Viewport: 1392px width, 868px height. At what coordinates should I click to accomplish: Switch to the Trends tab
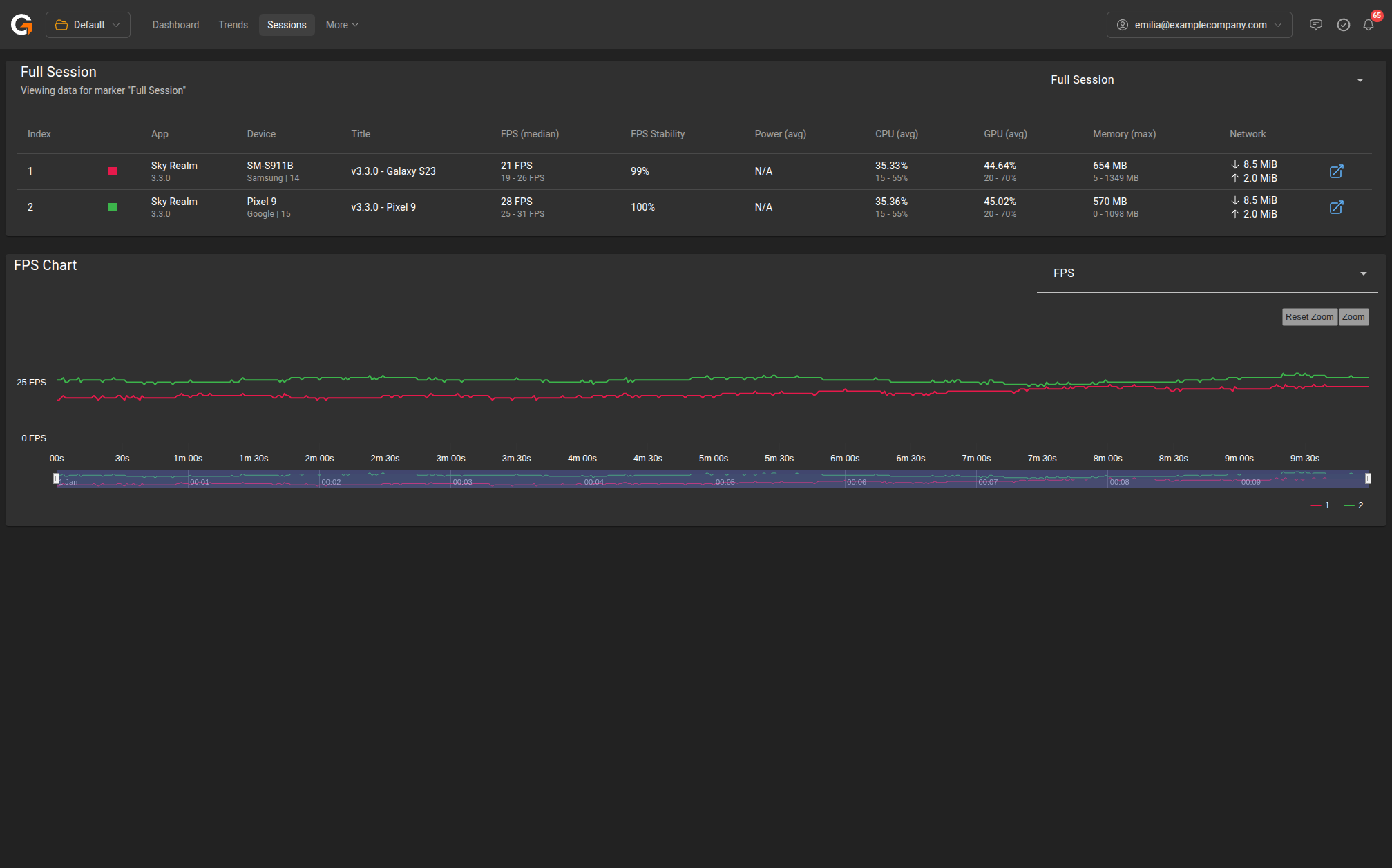click(x=233, y=25)
